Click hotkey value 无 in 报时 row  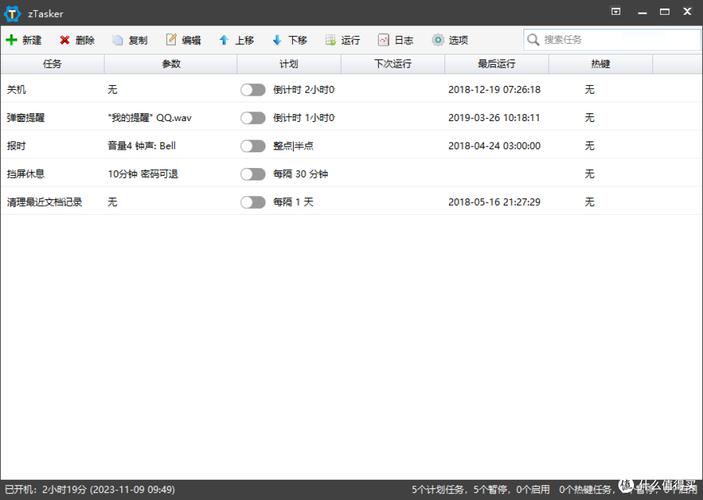tap(590, 146)
